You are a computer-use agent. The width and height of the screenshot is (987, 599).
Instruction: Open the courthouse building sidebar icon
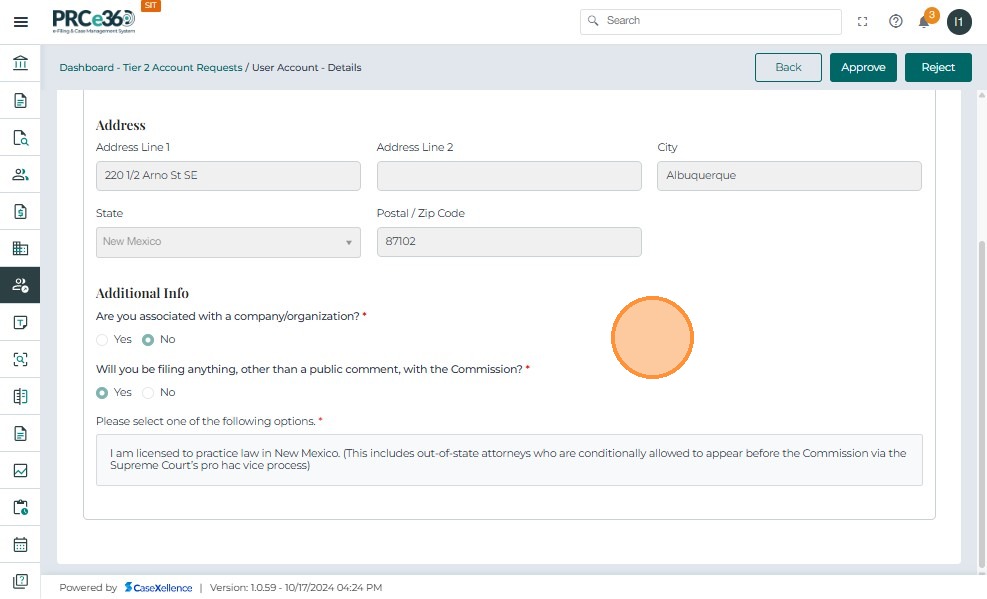coord(20,64)
